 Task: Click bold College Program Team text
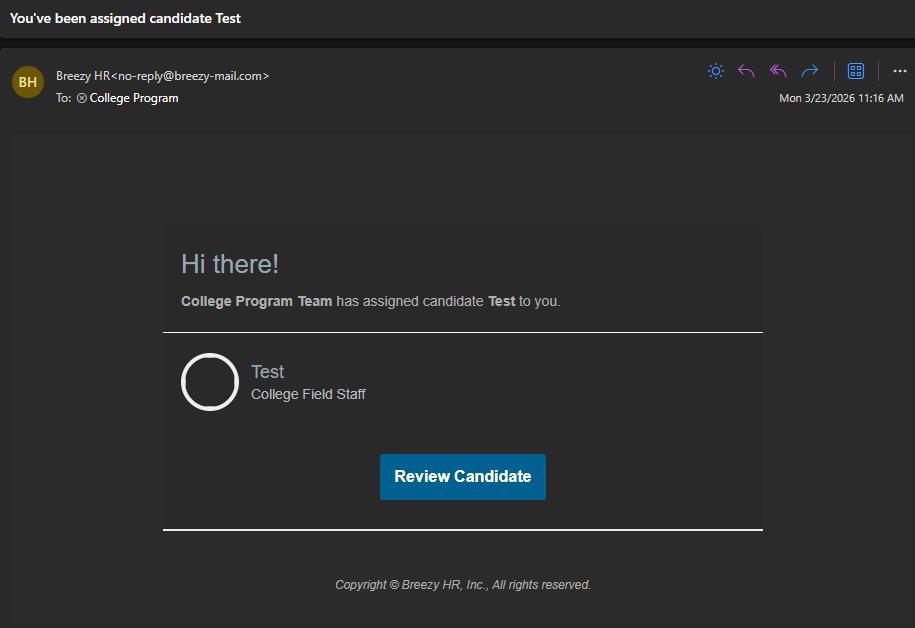click(256, 301)
